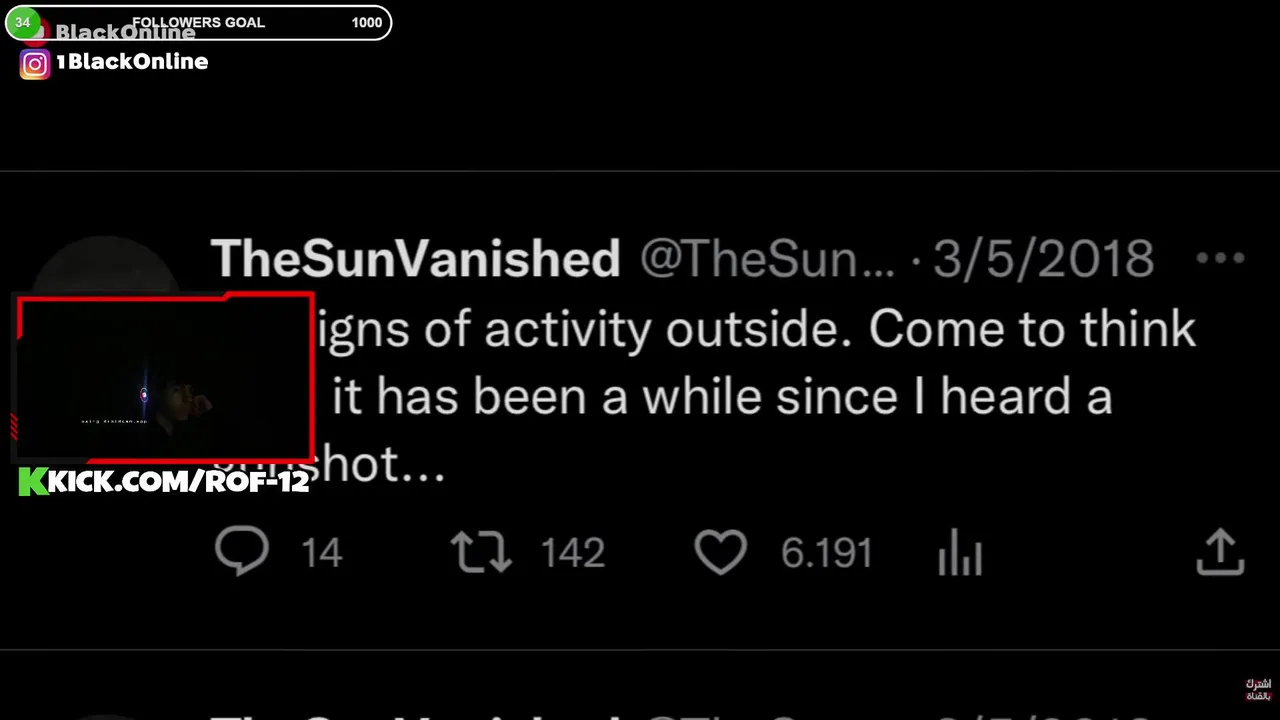The width and height of the screenshot is (1280, 720).
Task: Open the three-dot more options menu
Action: [1220, 258]
